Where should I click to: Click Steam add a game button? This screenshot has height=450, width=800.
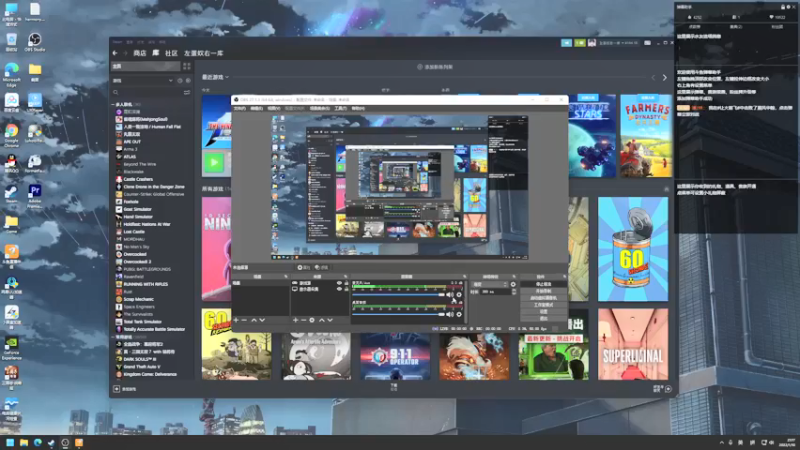tap(125, 389)
